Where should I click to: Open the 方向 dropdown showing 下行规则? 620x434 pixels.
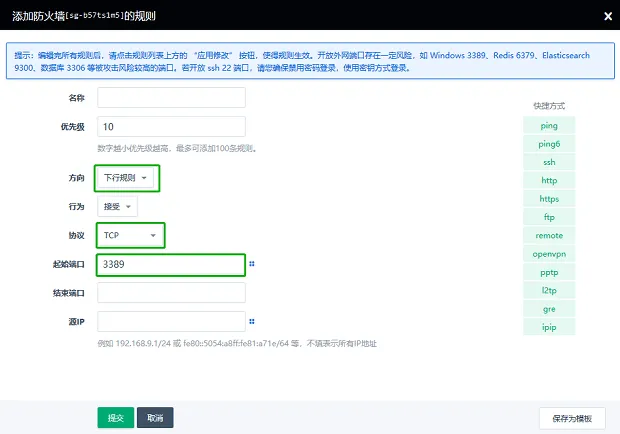point(127,178)
